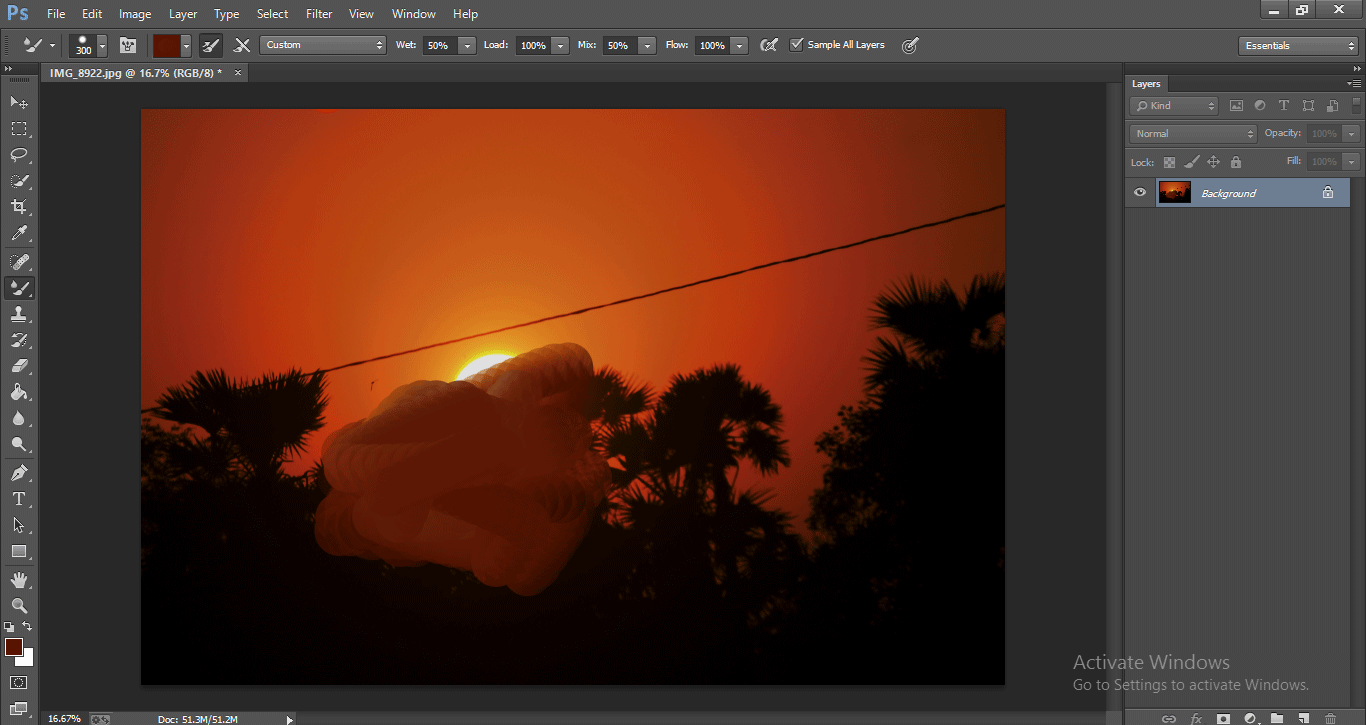This screenshot has height=725, width=1366.
Task: Add a layer mask icon
Action: [1223, 718]
